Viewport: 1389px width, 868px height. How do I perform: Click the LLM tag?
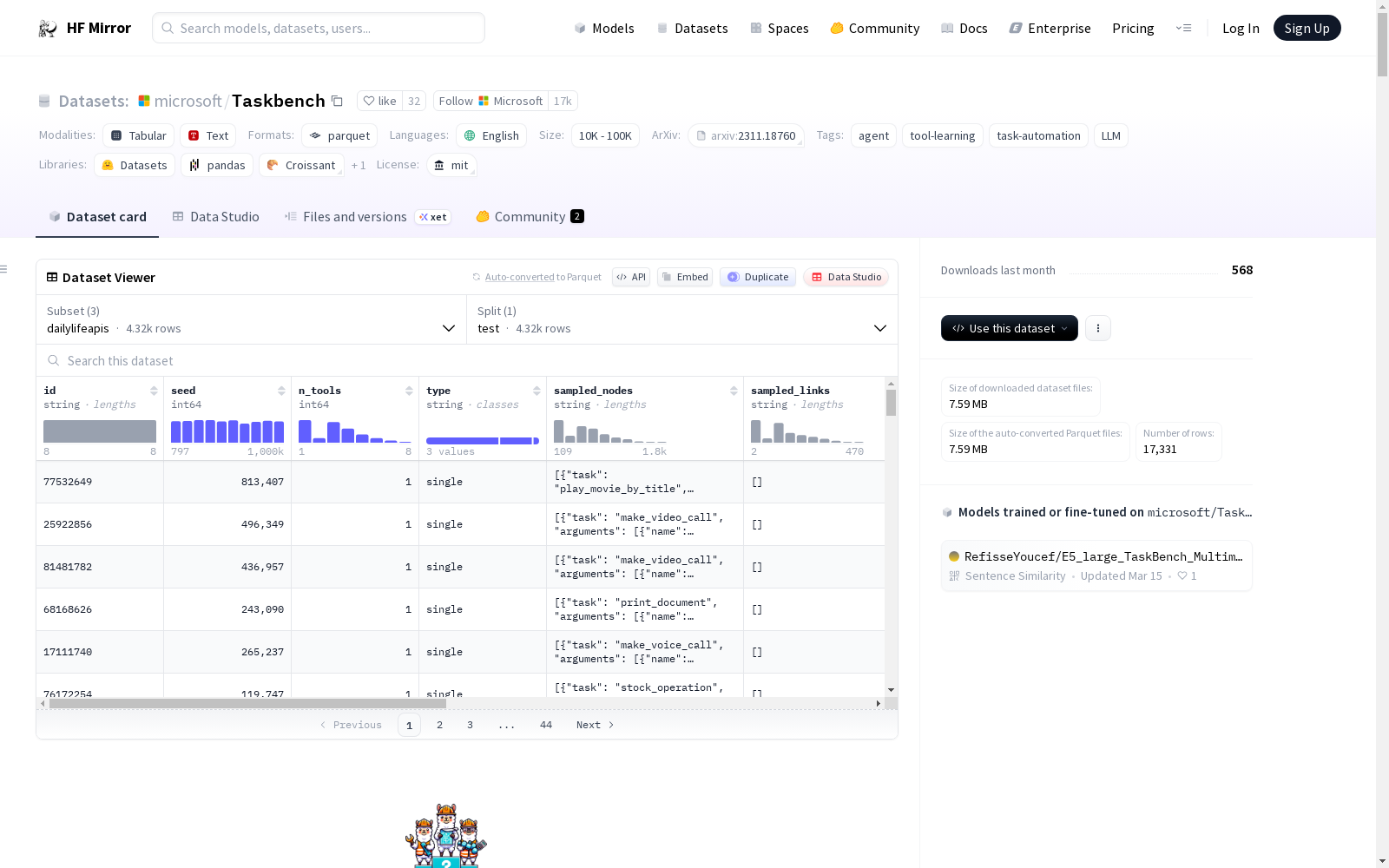[x=1111, y=135]
